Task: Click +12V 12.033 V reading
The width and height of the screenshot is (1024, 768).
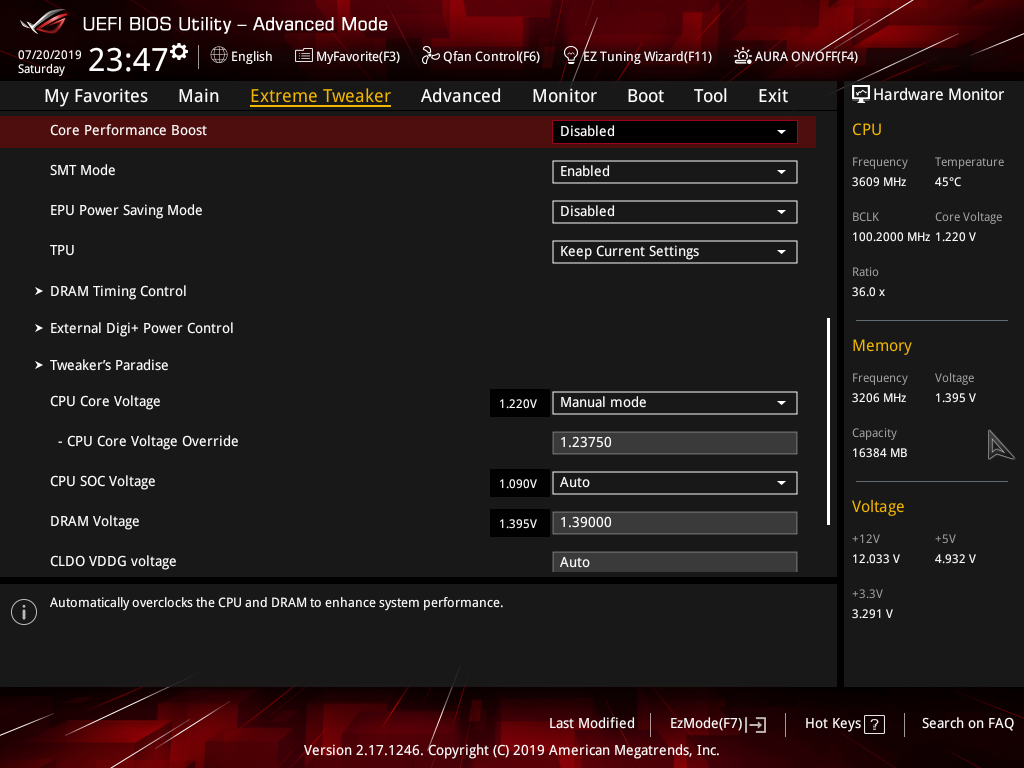Action: point(876,559)
